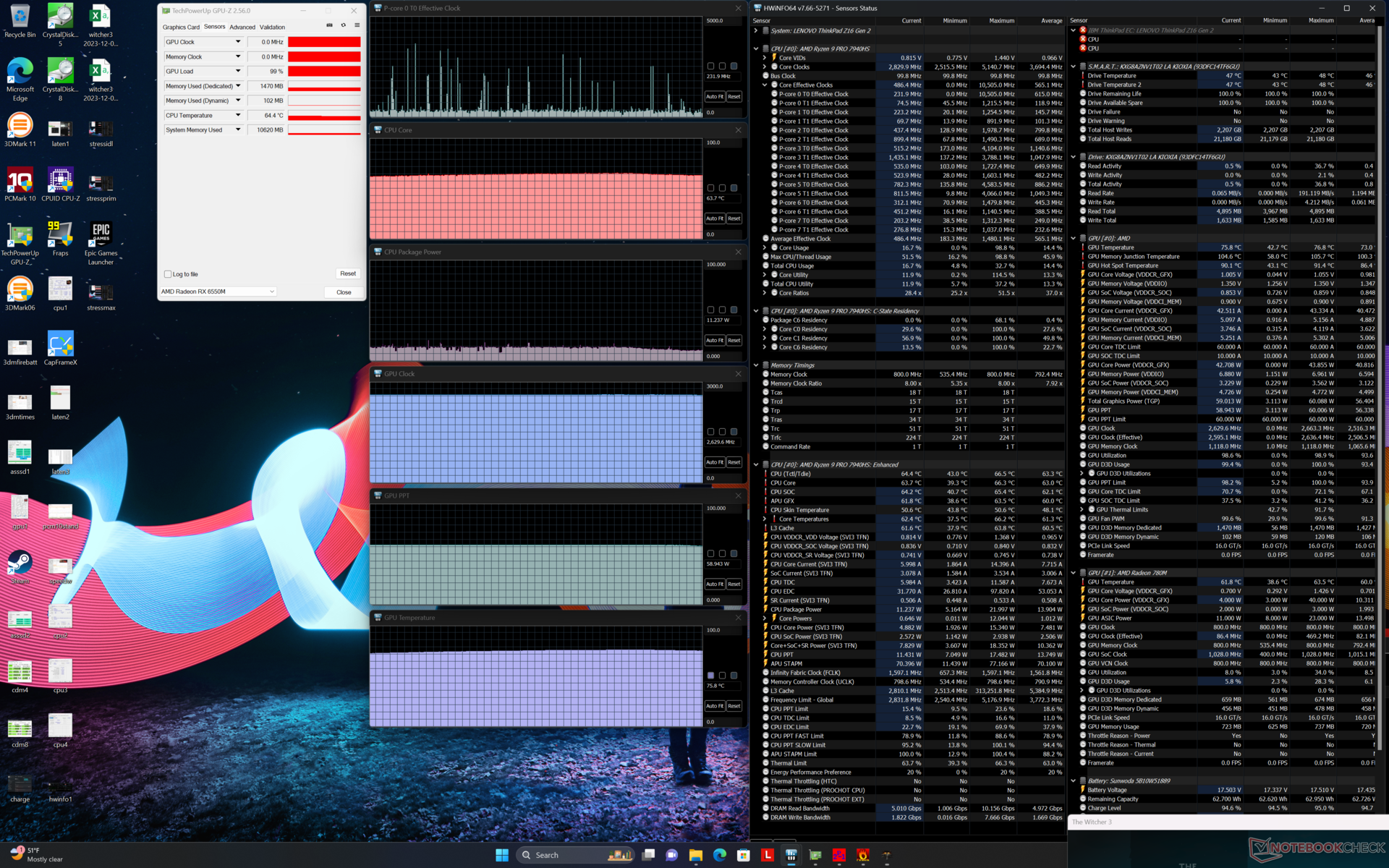Screen dimensions: 1389x868
Task: Click Reset in the GPU Temperature graph
Action: [734, 706]
